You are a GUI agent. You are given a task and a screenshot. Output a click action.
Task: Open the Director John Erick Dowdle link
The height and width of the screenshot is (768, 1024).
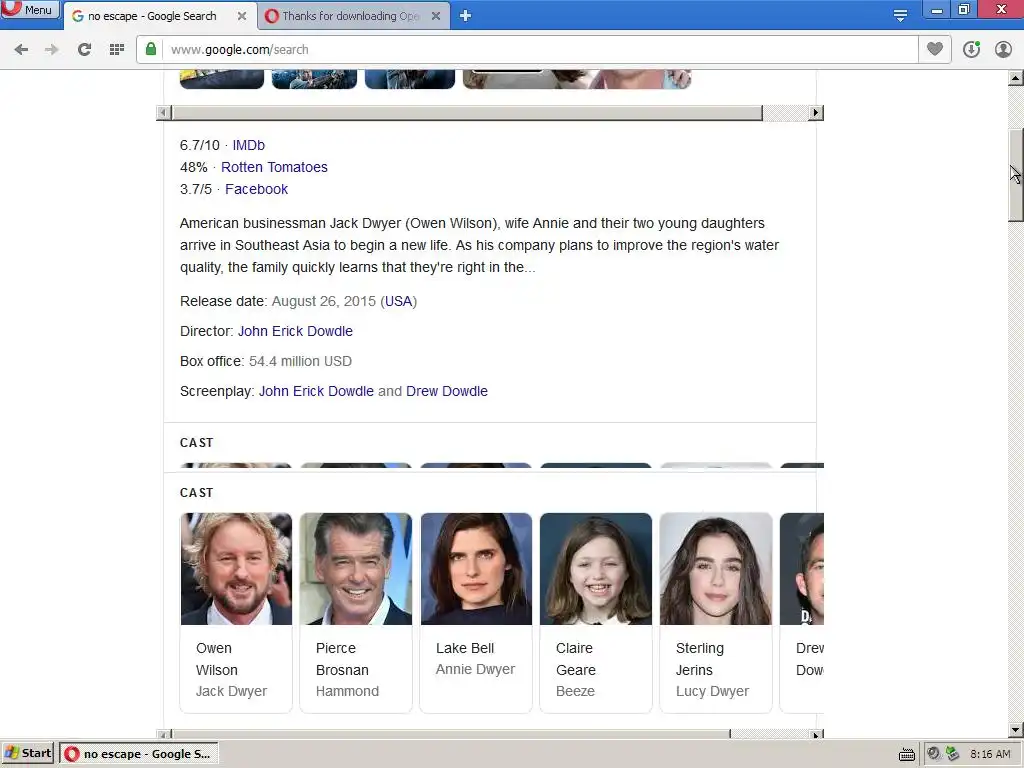[295, 331]
